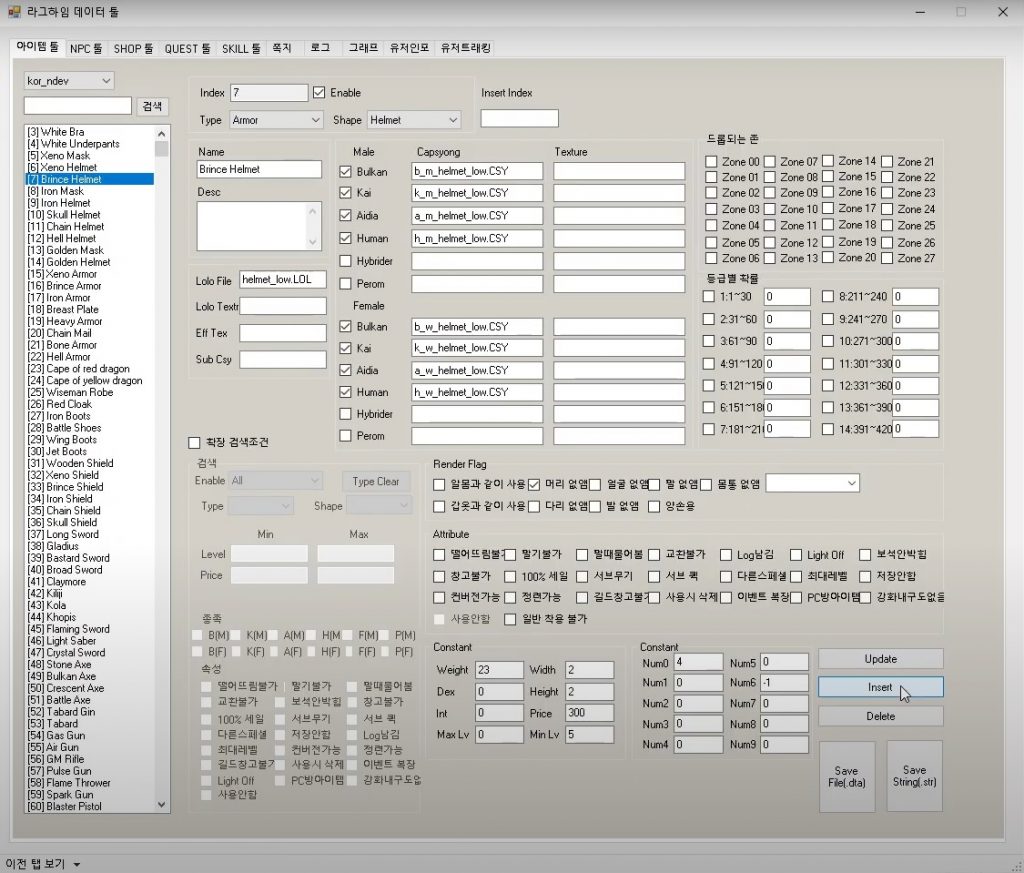Expand the Shape dropdown showing Helmet
Image resolution: width=1024 pixels, height=873 pixels.
point(414,120)
